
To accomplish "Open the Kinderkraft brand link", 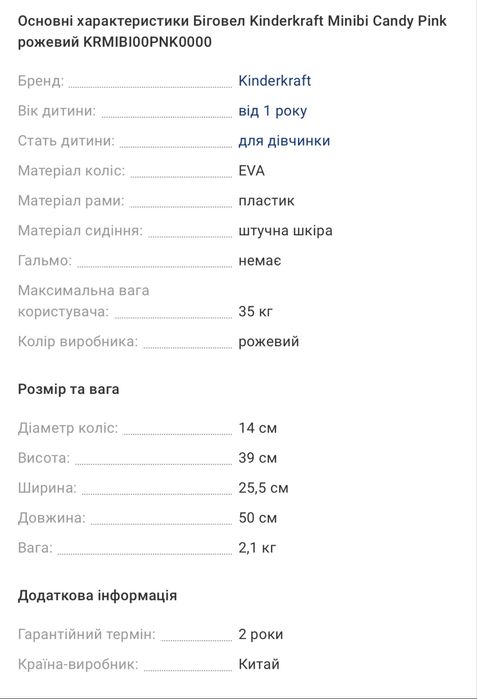I will click(x=275, y=81).
